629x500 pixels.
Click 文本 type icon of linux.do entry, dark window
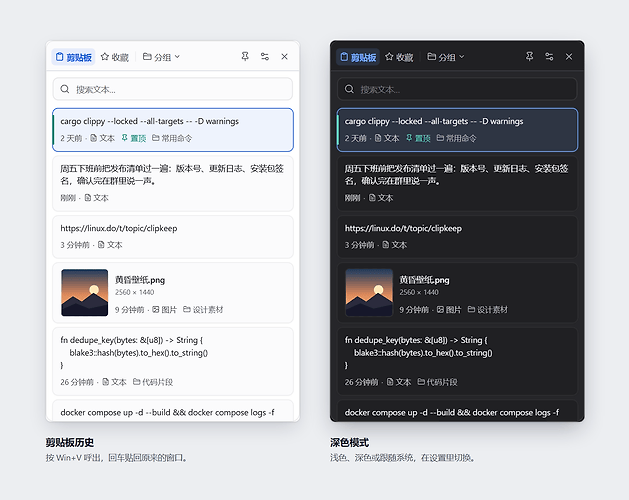[x=386, y=244]
